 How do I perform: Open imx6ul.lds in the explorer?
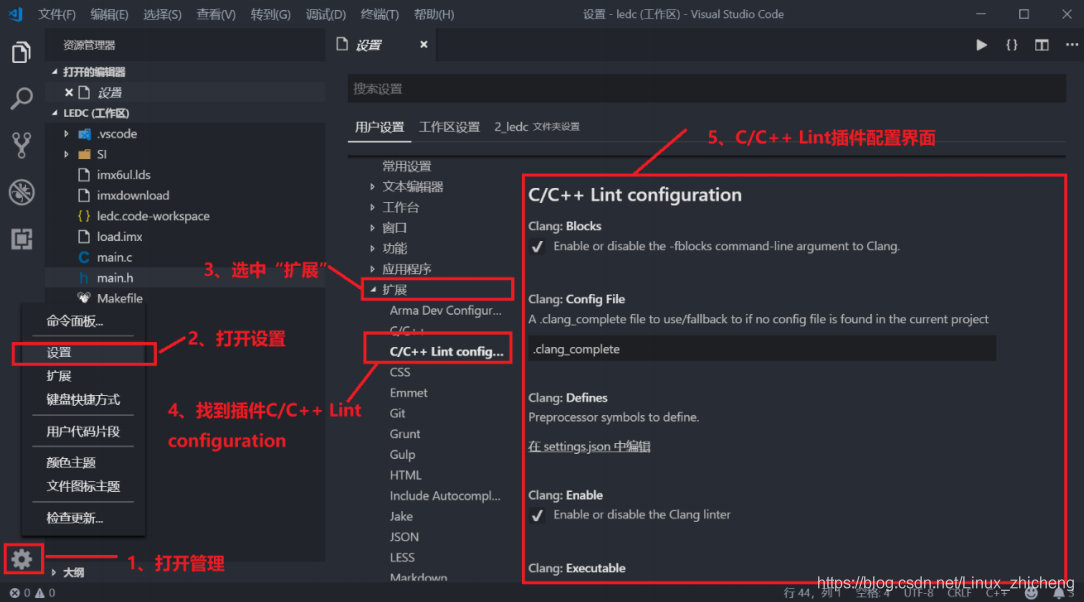[123, 175]
